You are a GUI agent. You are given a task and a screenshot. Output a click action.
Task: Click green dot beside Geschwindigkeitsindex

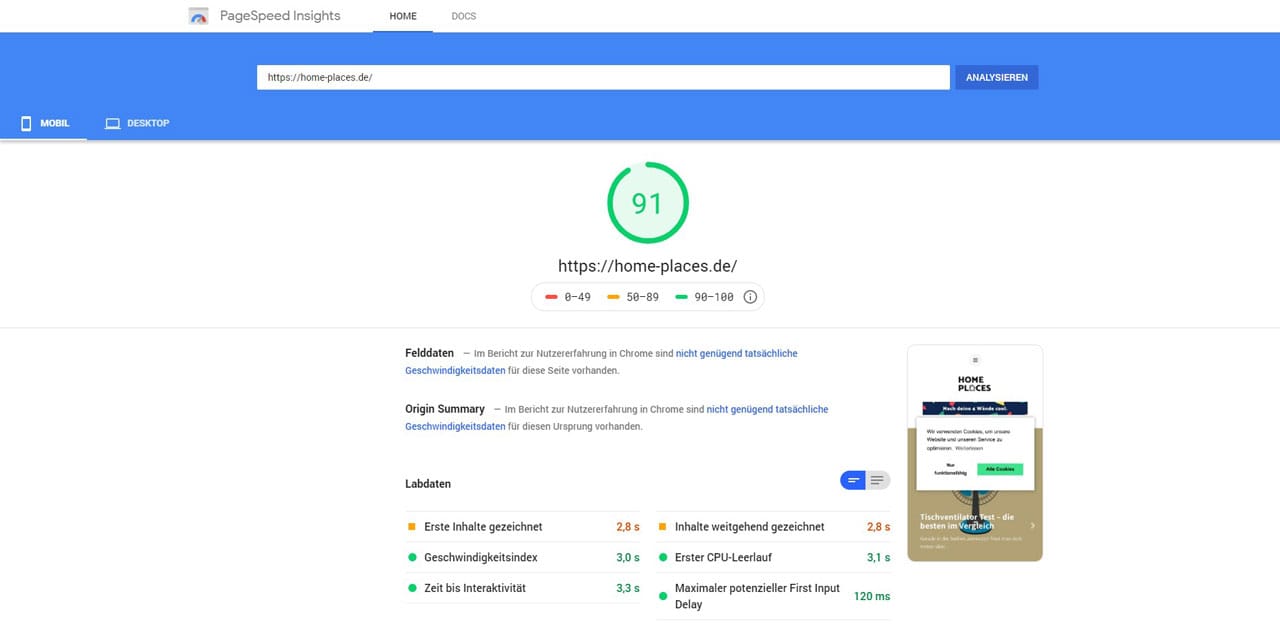(412, 557)
